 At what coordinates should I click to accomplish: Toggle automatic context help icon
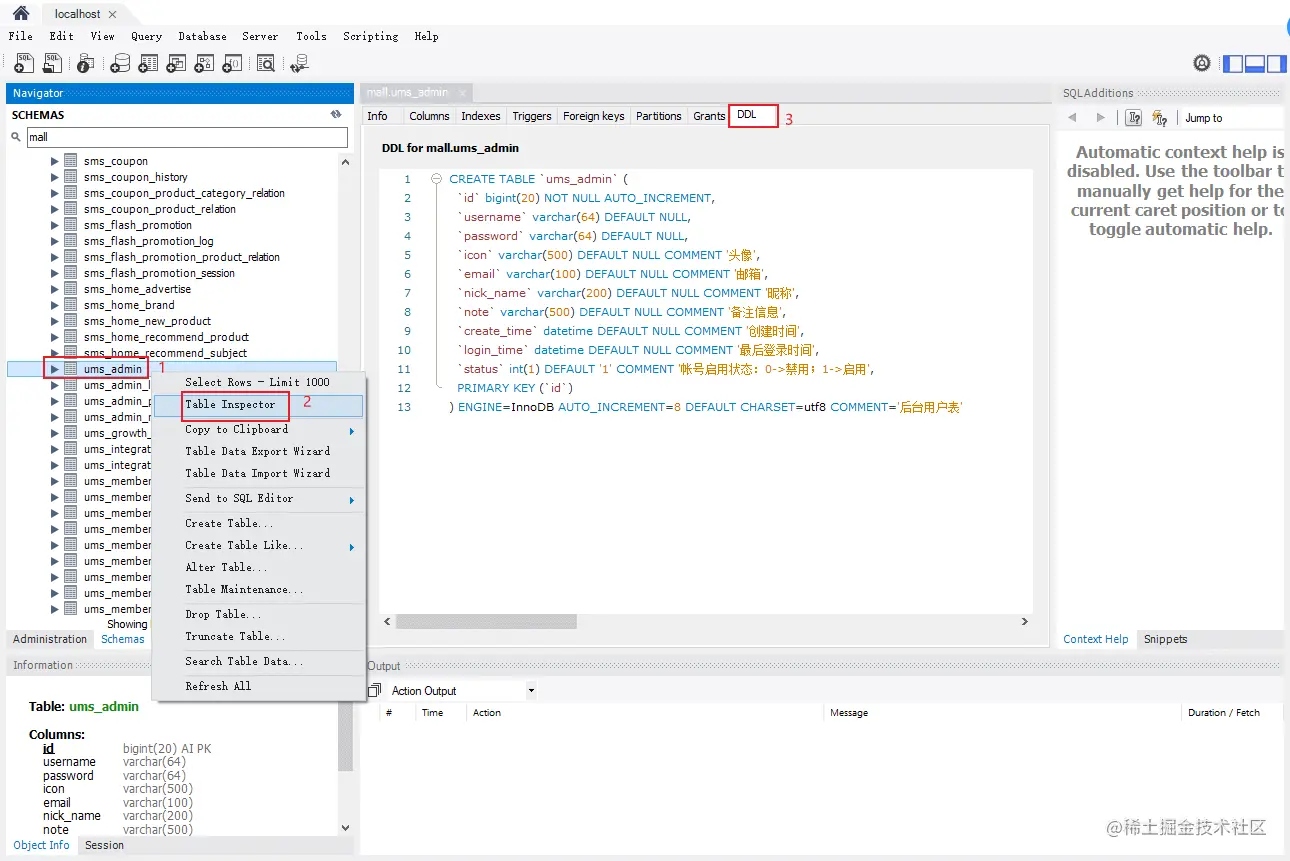click(x=1160, y=118)
